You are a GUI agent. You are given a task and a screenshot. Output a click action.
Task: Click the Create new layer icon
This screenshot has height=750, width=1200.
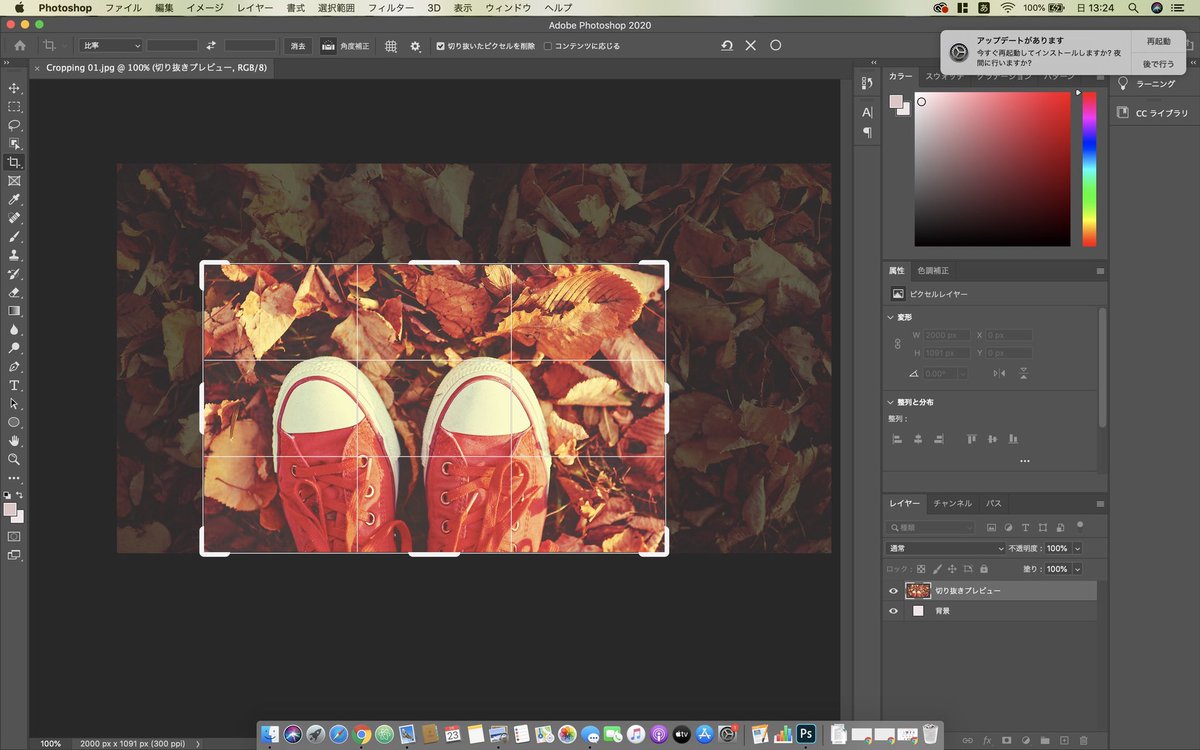[1064, 740]
